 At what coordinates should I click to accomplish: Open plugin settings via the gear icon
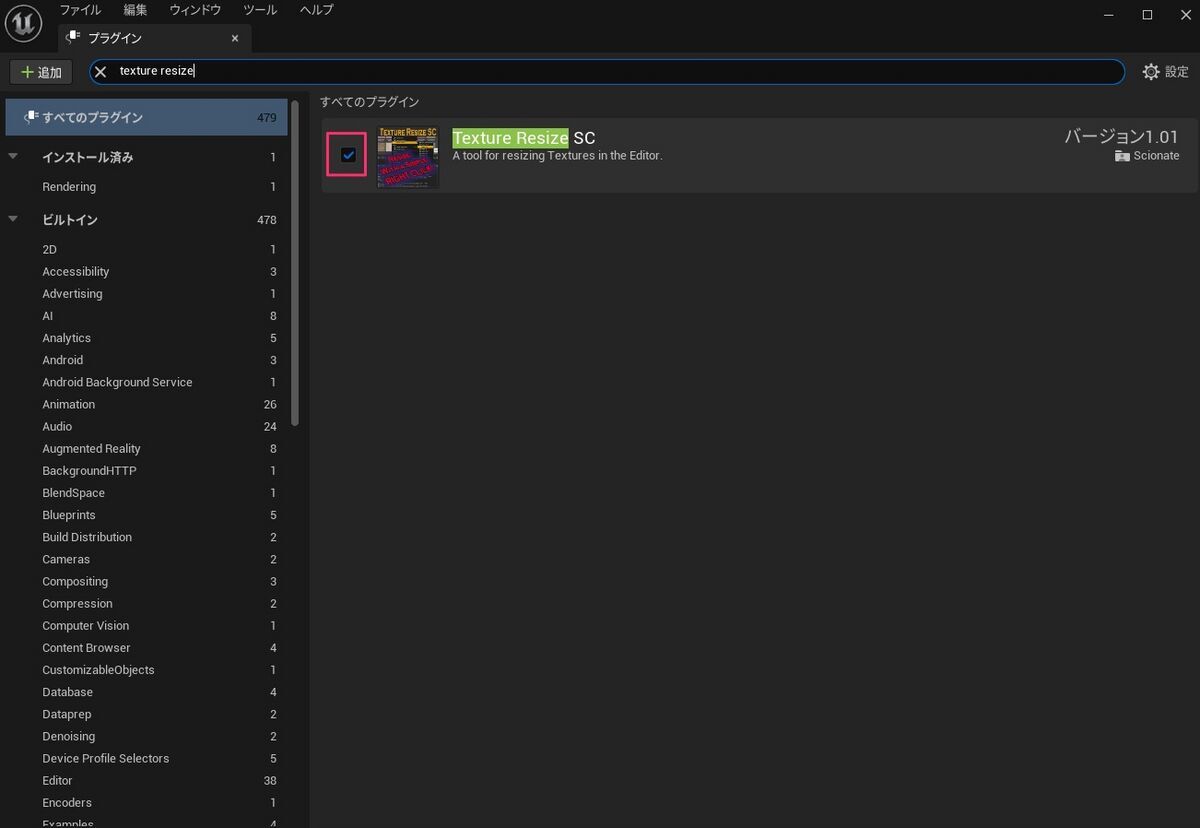[x=1150, y=71]
